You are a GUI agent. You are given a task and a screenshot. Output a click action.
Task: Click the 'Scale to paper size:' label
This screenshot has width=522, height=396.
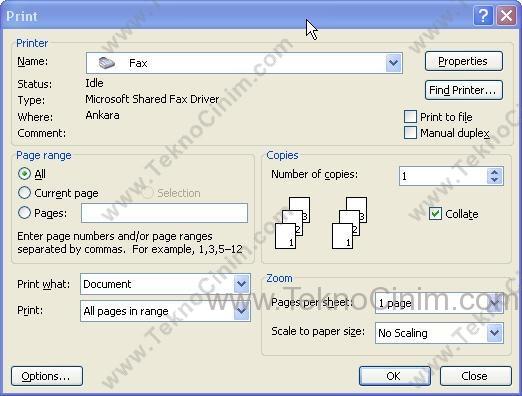pyautogui.click(x=318, y=331)
